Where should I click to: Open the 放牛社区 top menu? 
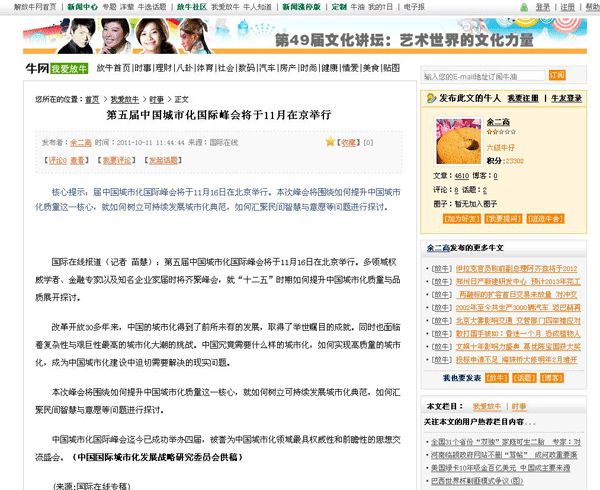pos(192,7)
